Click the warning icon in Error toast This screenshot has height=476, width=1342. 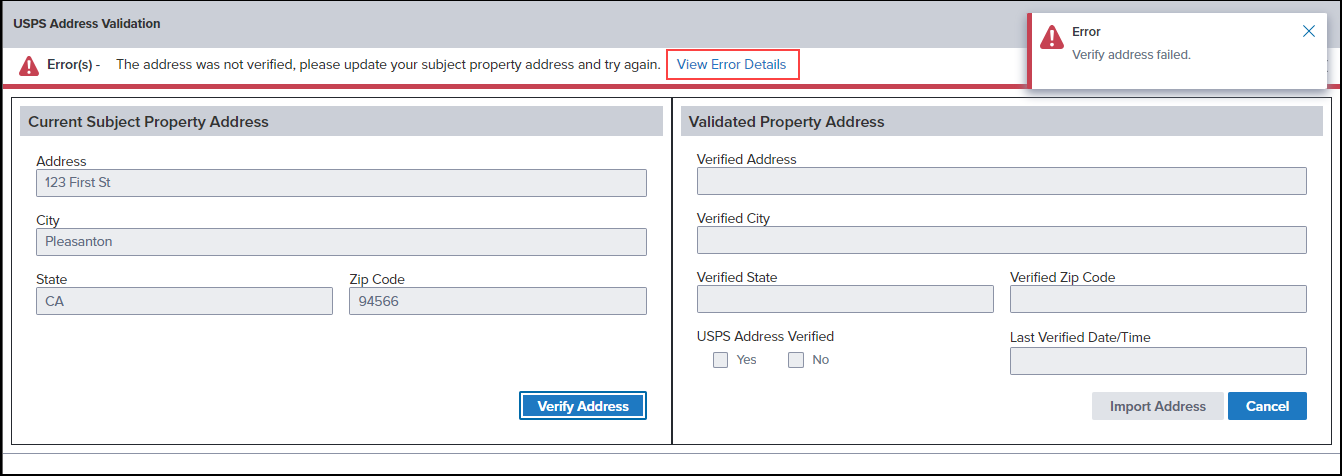1052,38
